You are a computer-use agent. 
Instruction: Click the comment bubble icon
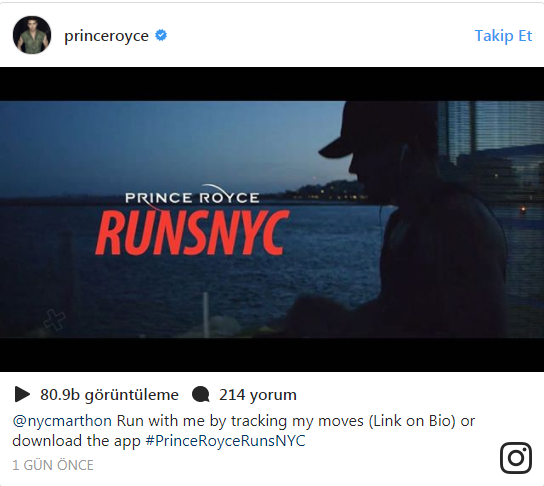coord(201,395)
